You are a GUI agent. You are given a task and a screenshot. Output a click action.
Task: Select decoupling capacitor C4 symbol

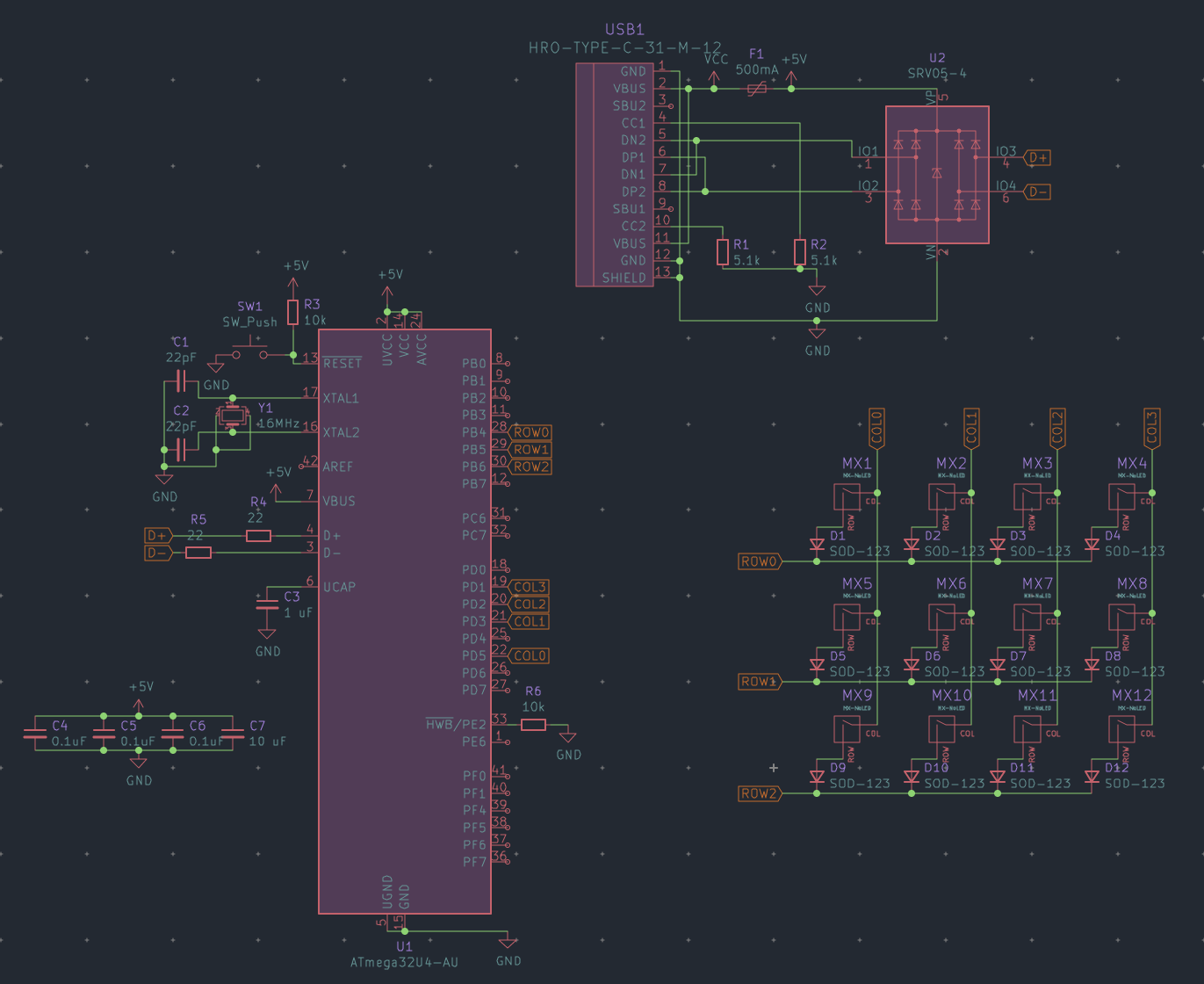(35, 734)
